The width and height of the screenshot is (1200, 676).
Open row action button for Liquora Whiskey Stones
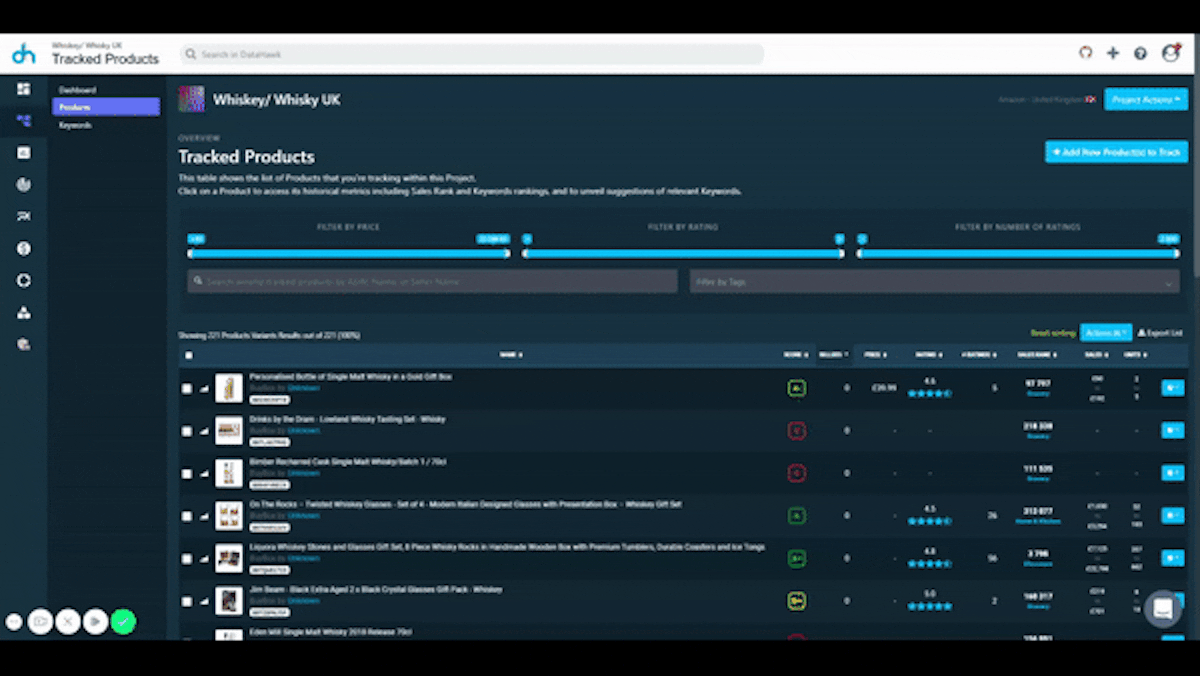click(x=1173, y=558)
